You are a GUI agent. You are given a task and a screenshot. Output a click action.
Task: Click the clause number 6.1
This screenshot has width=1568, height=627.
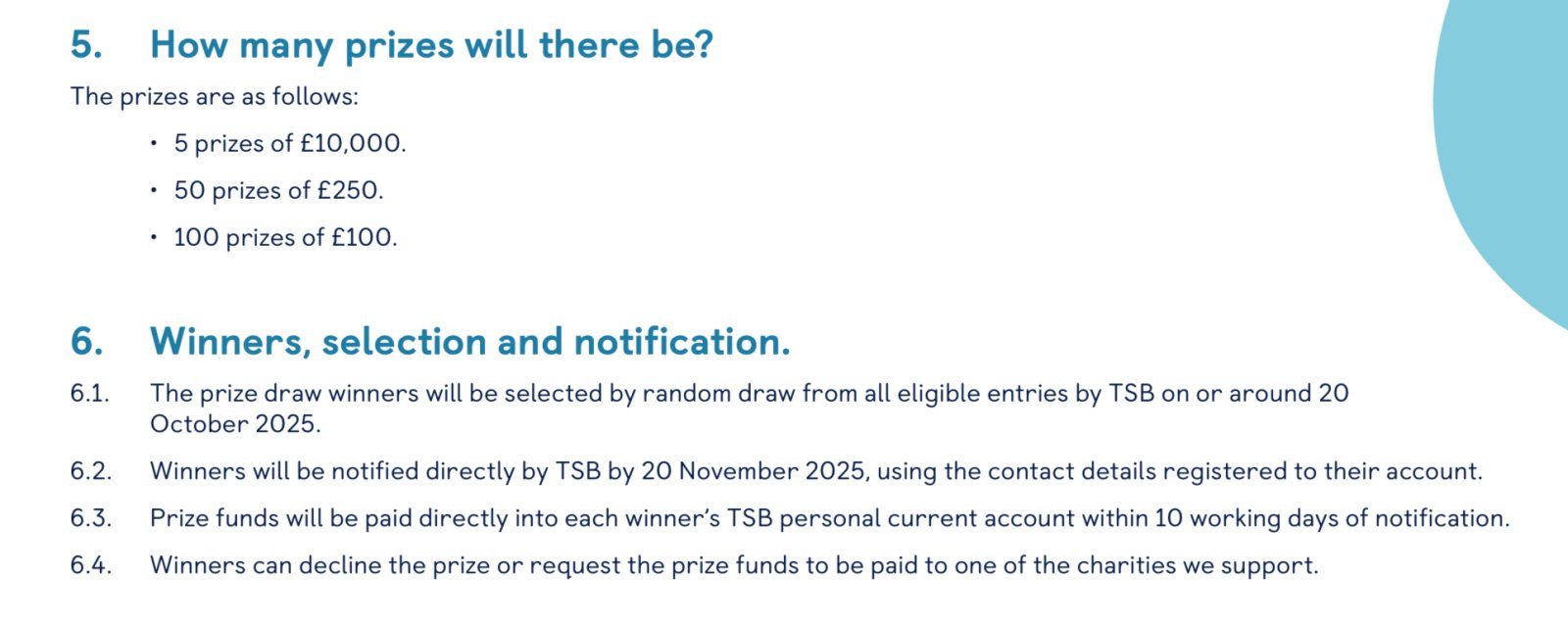click(89, 394)
